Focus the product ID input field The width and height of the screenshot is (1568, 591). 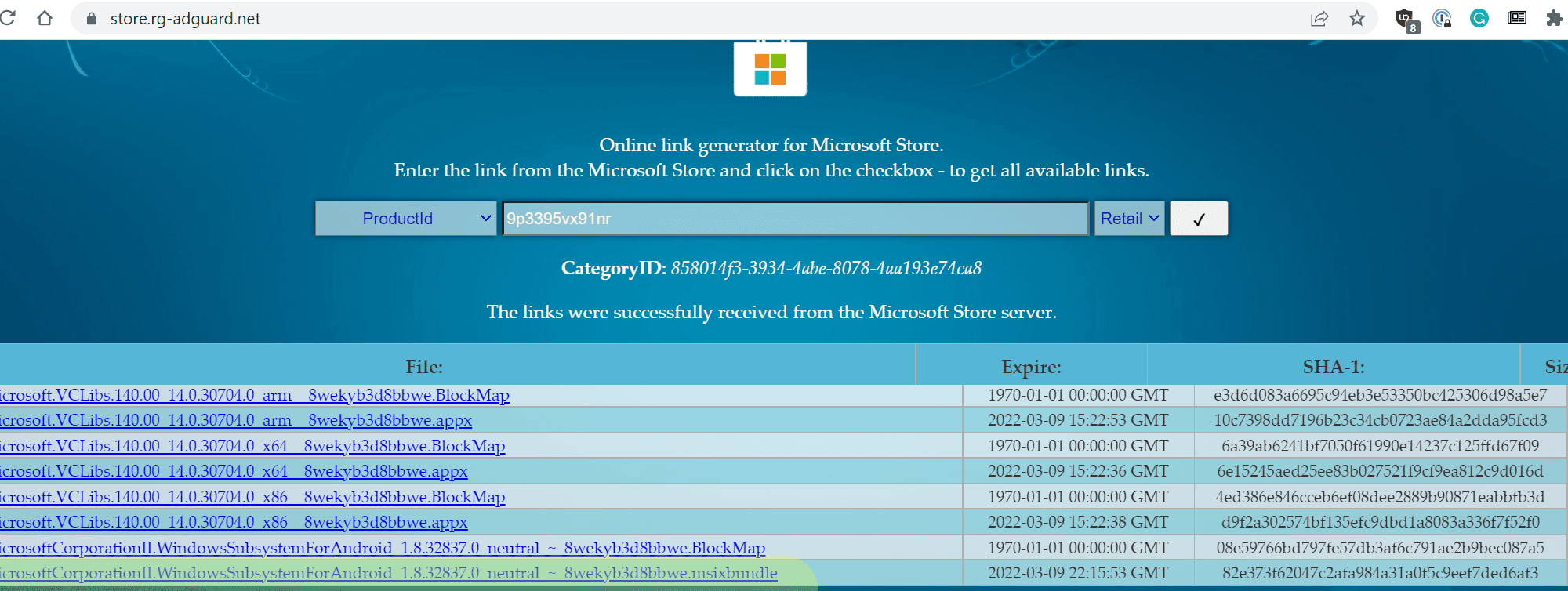(x=795, y=219)
